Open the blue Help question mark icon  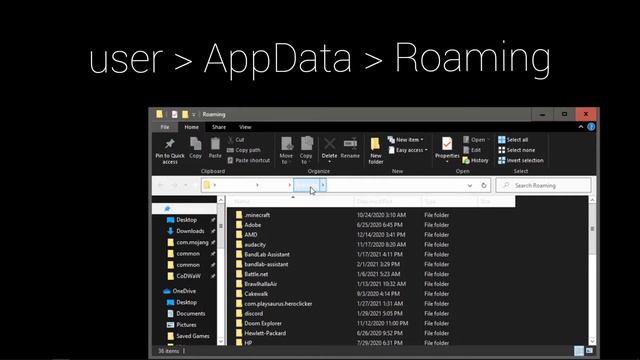(x=591, y=127)
